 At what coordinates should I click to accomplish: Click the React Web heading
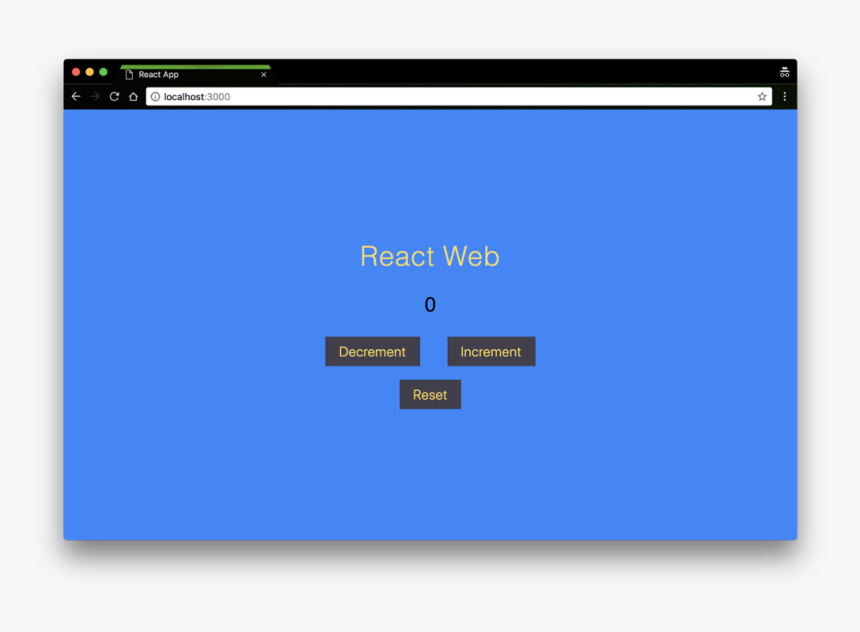coord(429,256)
